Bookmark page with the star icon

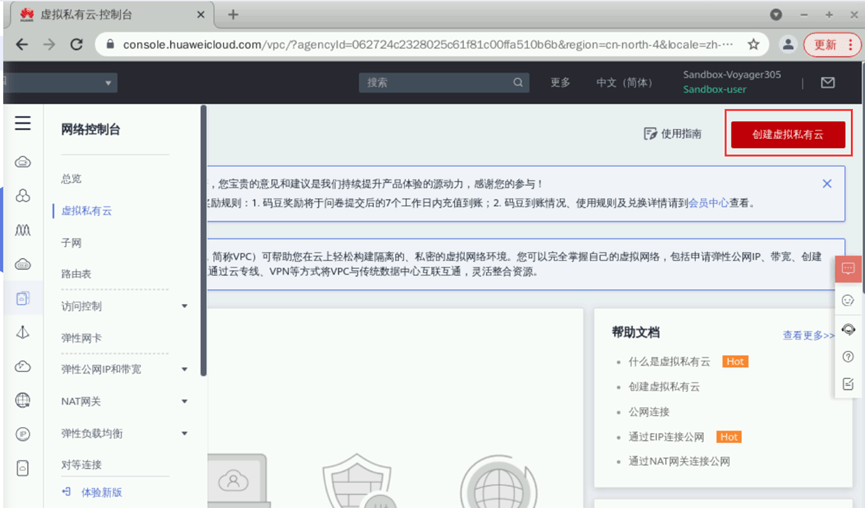754,45
